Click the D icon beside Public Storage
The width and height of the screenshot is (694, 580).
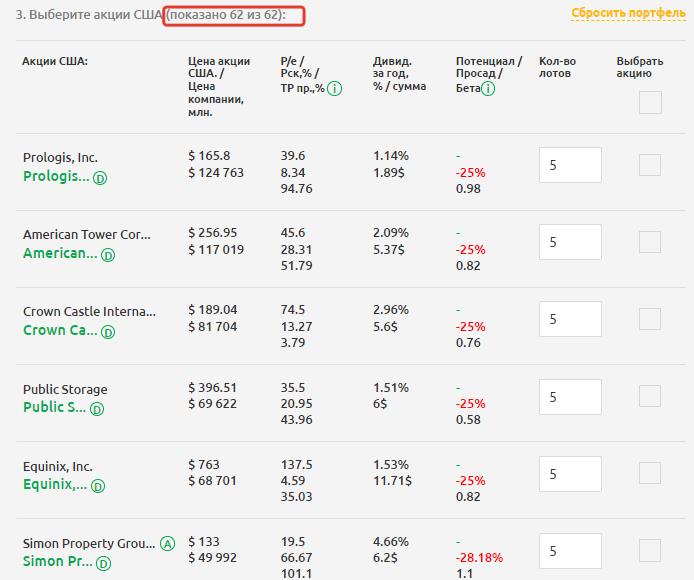click(97, 409)
